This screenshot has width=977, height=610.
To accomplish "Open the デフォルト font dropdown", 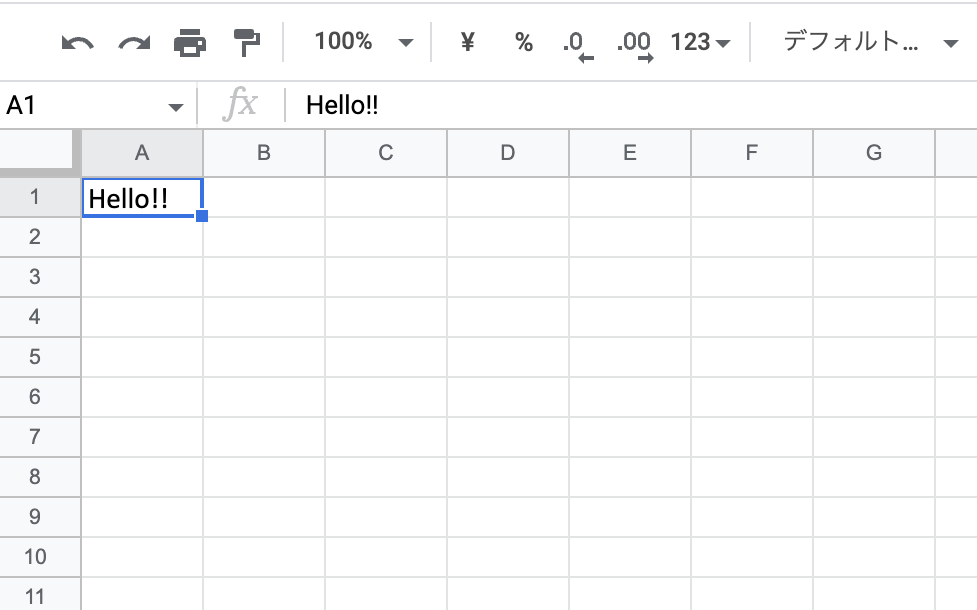I will pos(870,43).
